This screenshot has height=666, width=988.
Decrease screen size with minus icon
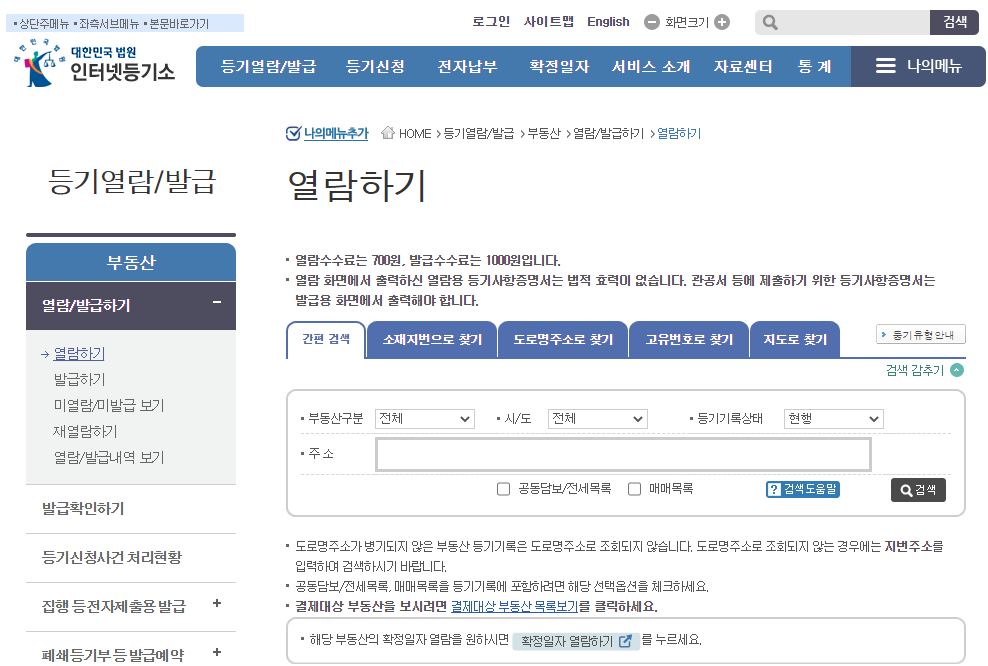652,22
